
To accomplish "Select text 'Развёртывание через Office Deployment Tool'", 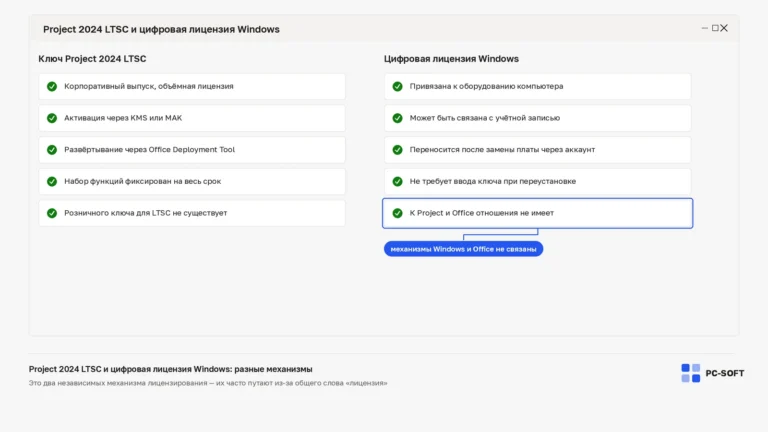I will [x=149, y=150].
